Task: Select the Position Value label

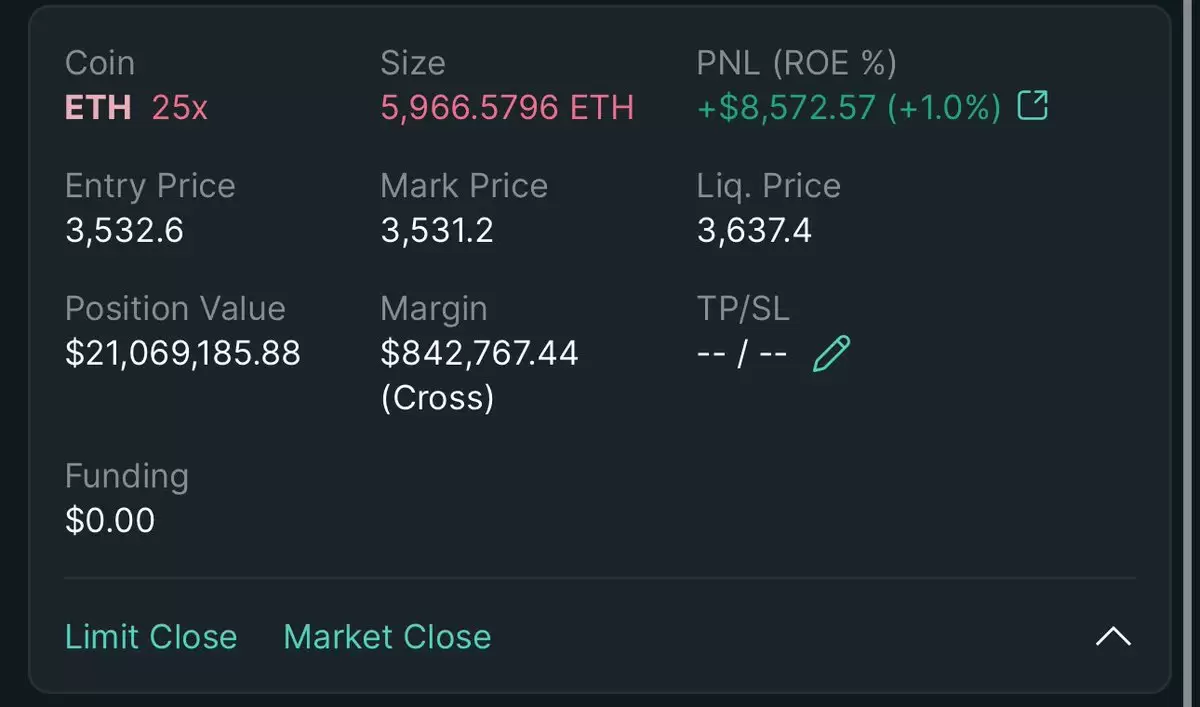Action: (175, 308)
